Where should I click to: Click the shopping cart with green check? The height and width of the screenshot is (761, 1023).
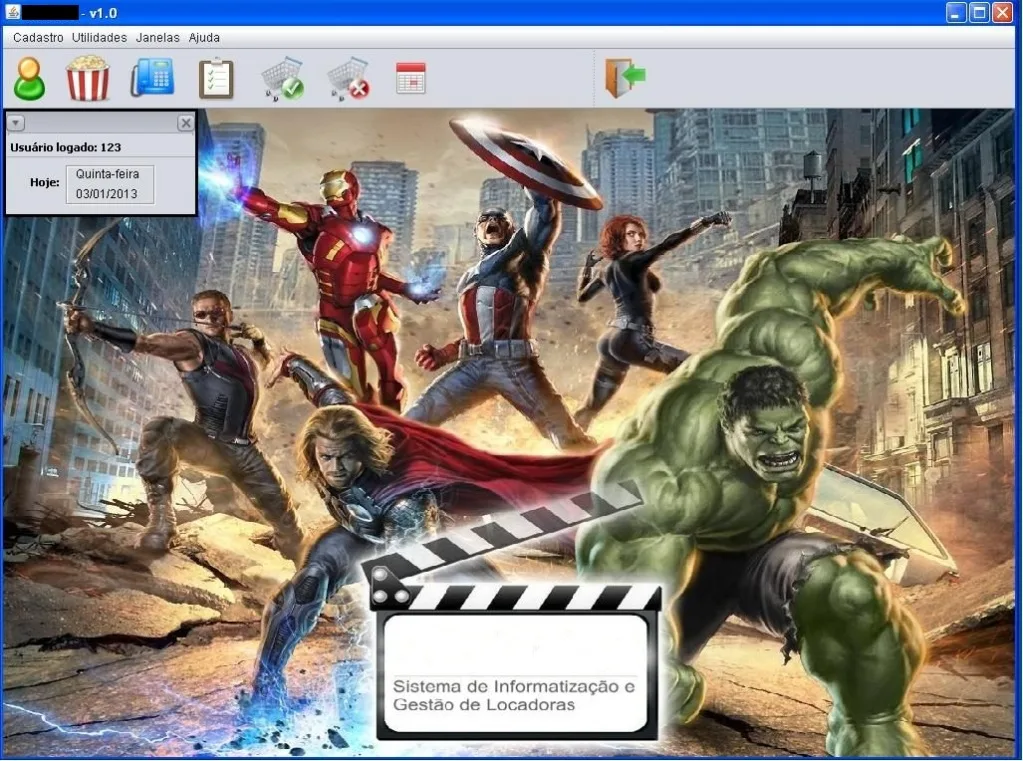click(283, 79)
